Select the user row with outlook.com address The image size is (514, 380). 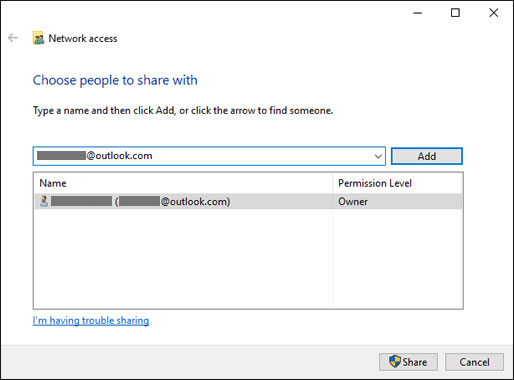click(249, 201)
